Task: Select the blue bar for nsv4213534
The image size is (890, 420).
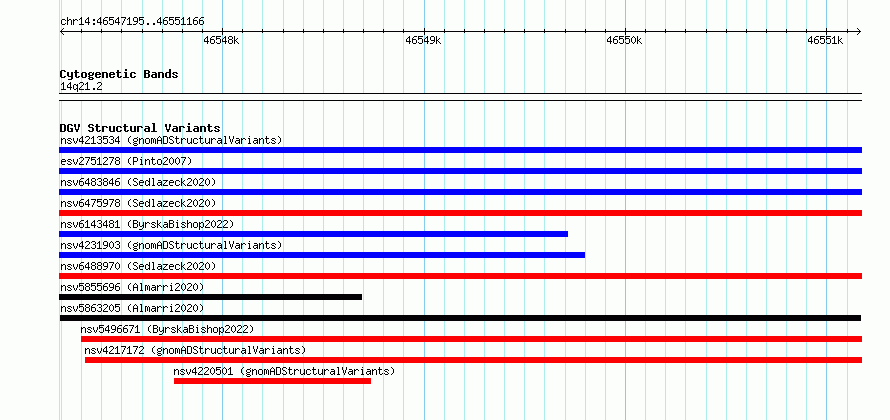Action: pos(460,150)
